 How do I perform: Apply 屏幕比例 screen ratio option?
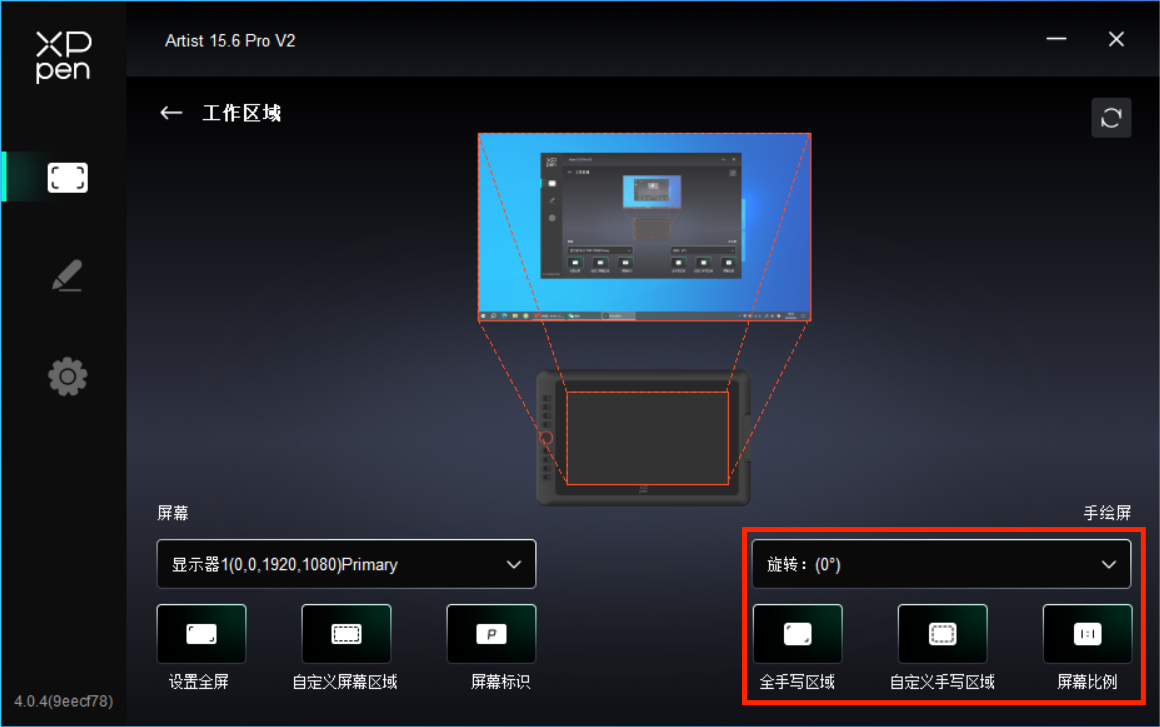coord(1087,634)
